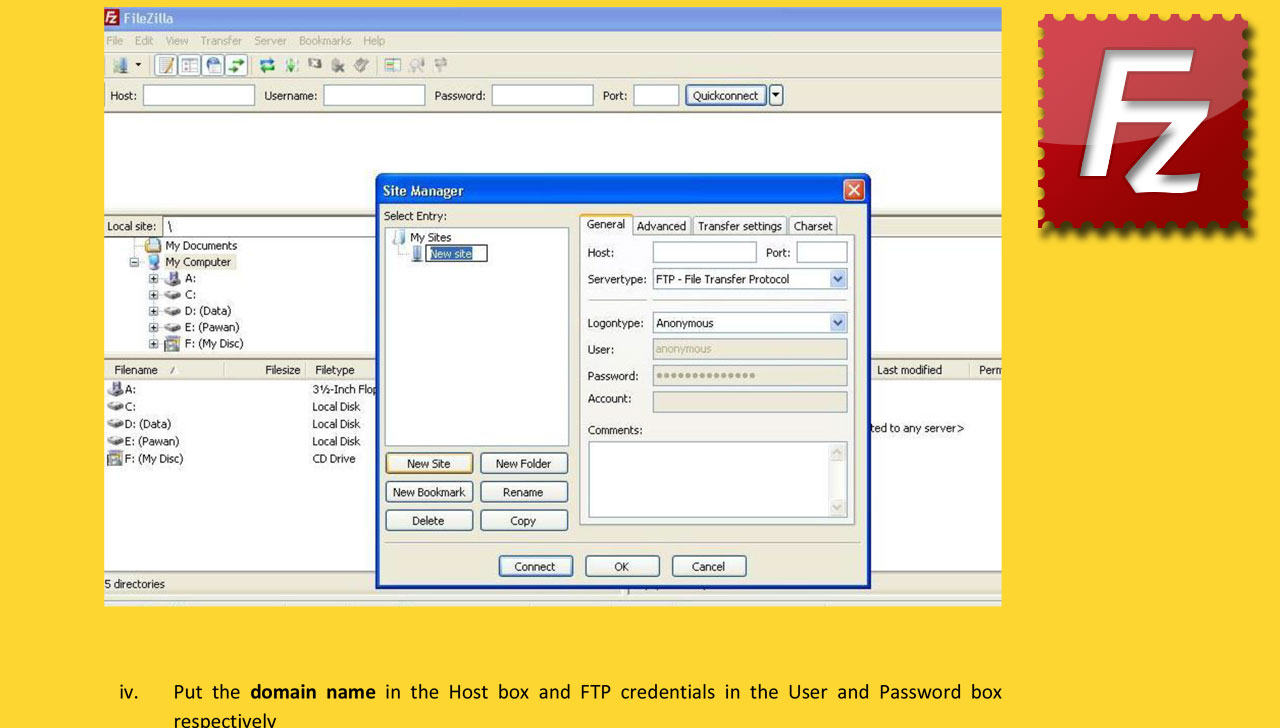Switch to the Transfer settings tab
Screen dimensions: 1280x728
740,226
